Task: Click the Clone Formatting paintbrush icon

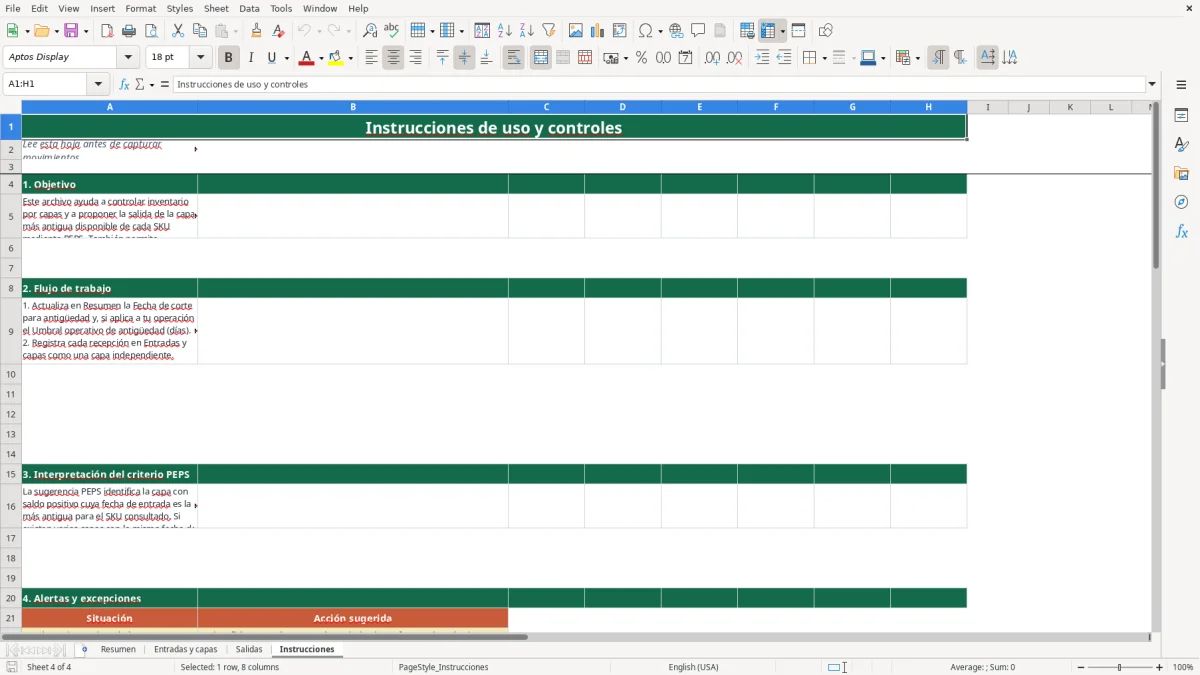Action: point(257,31)
